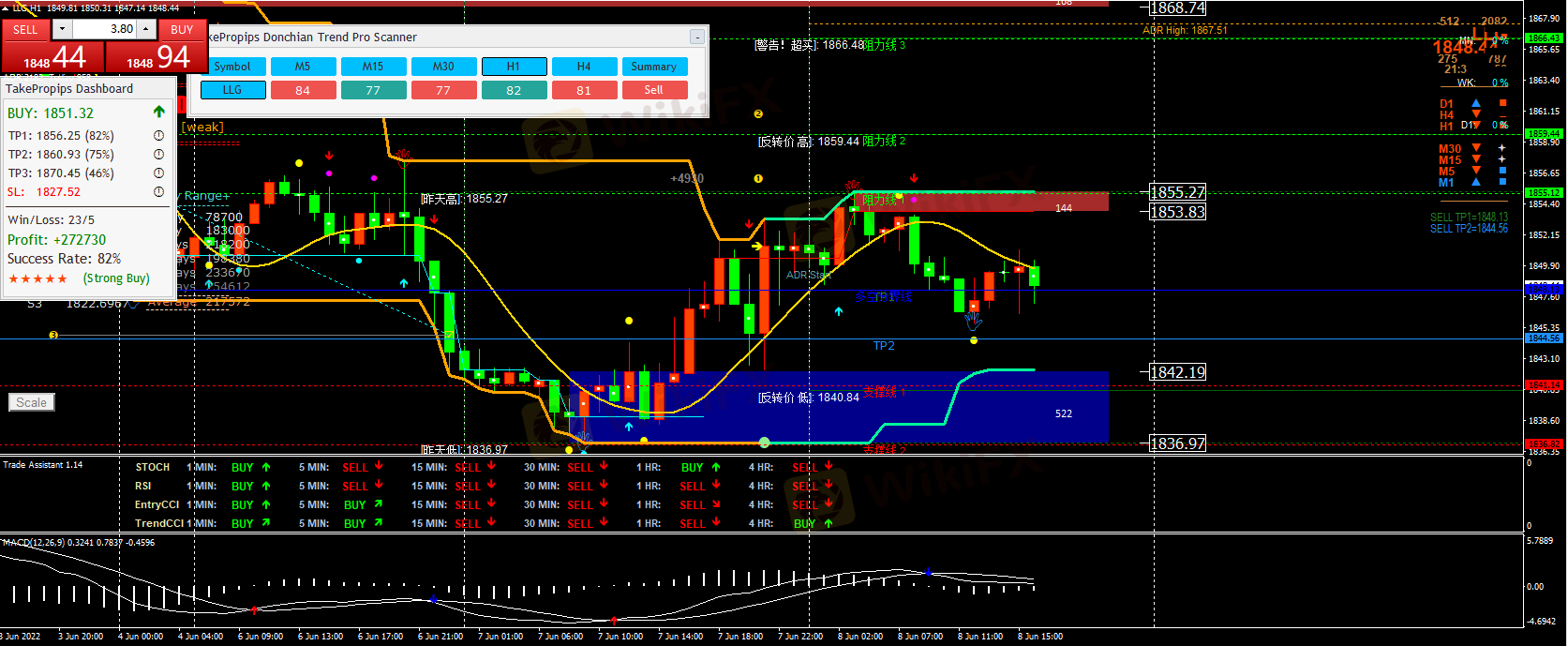Image resolution: width=1568 pixels, height=646 pixels.
Task: Toggle the H1 timeframe in the scanner
Action: point(514,67)
